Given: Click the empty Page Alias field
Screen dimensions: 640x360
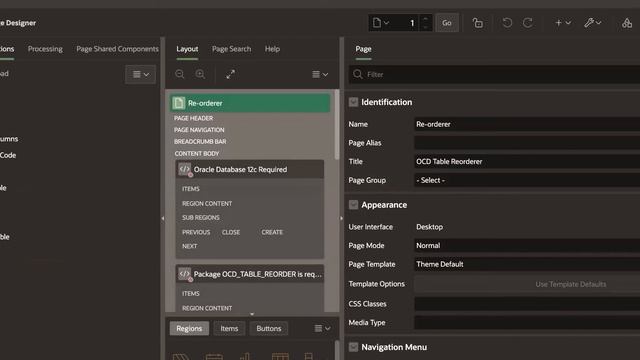Looking at the screenshot, I should point(527,143).
